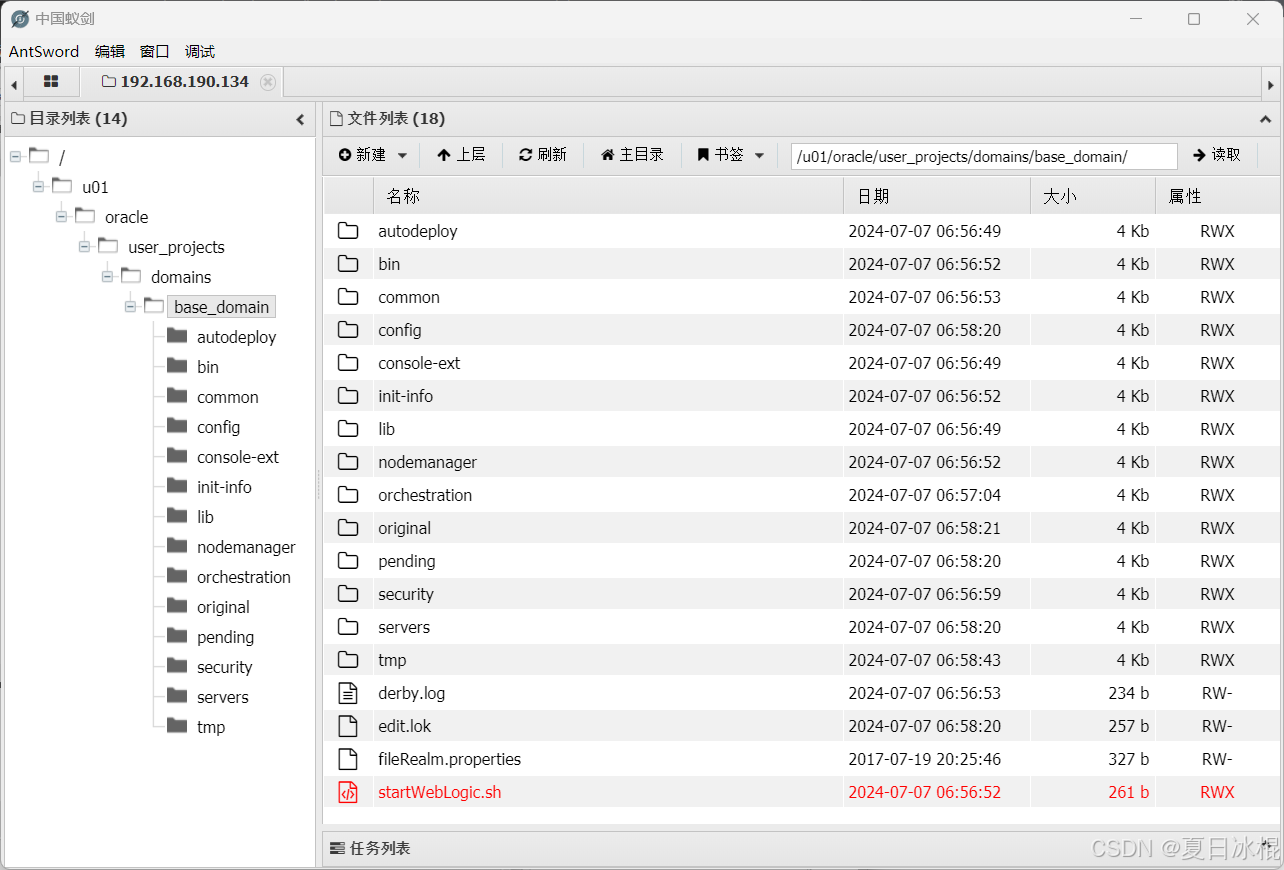The width and height of the screenshot is (1284, 870).
Task: Click the security folder icon in the tree
Action: (177, 666)
